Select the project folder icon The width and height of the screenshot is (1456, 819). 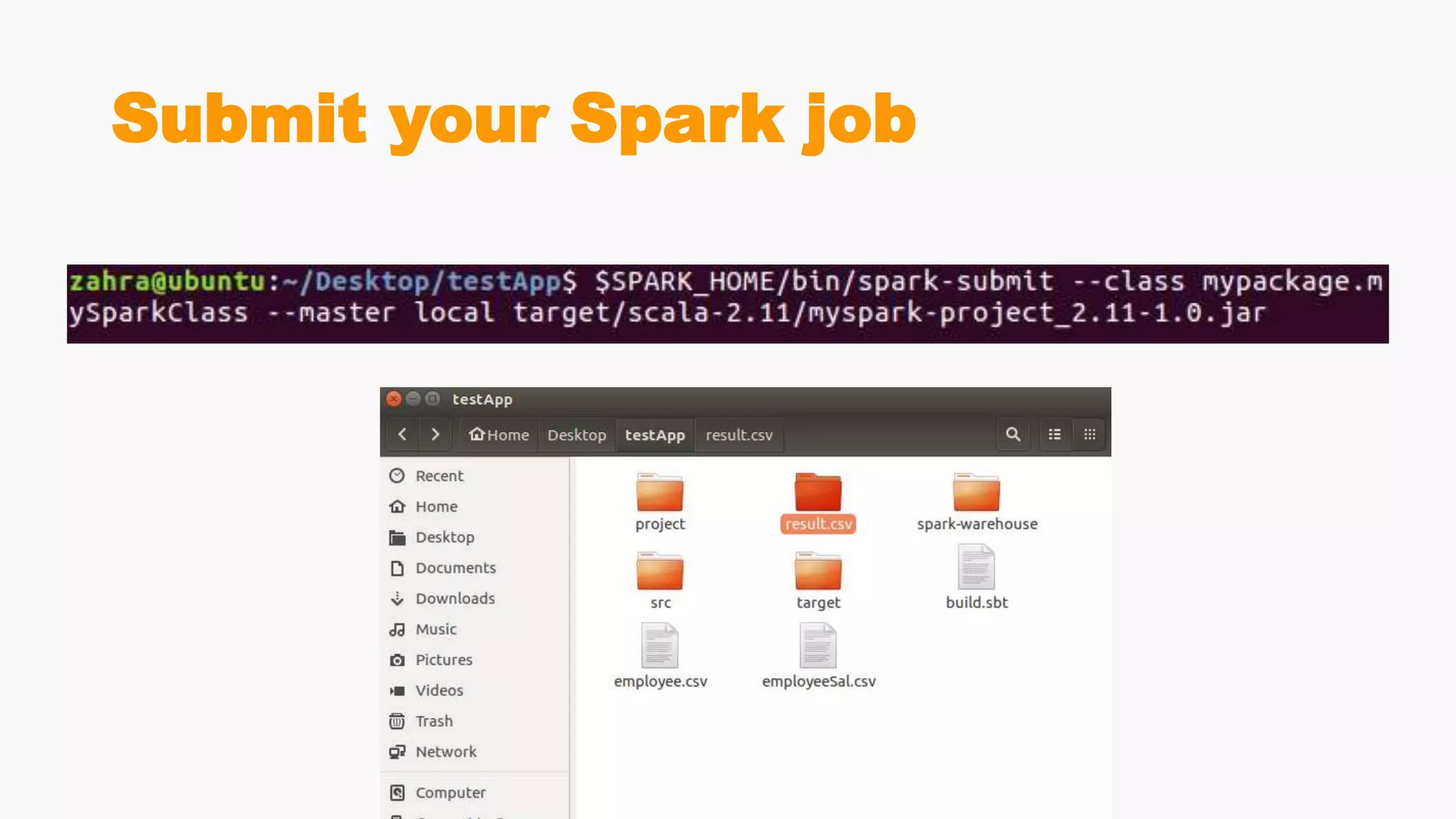coord(660,492)
